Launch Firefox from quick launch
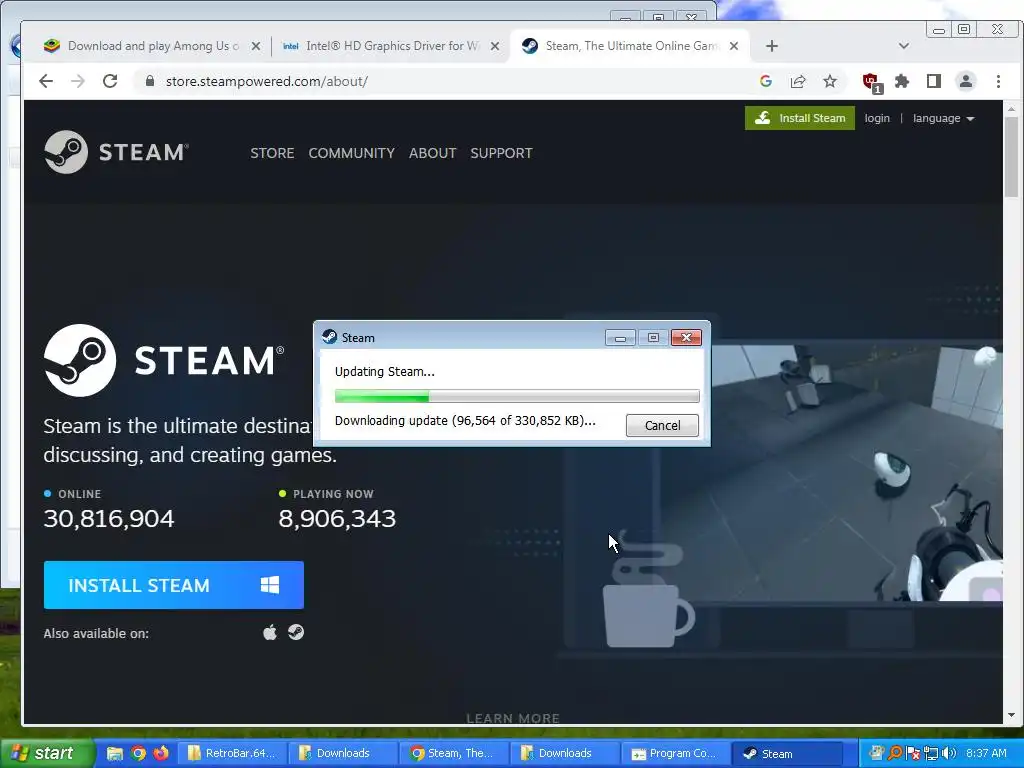Screen dimensions: 1024x768 pos(161,753)
